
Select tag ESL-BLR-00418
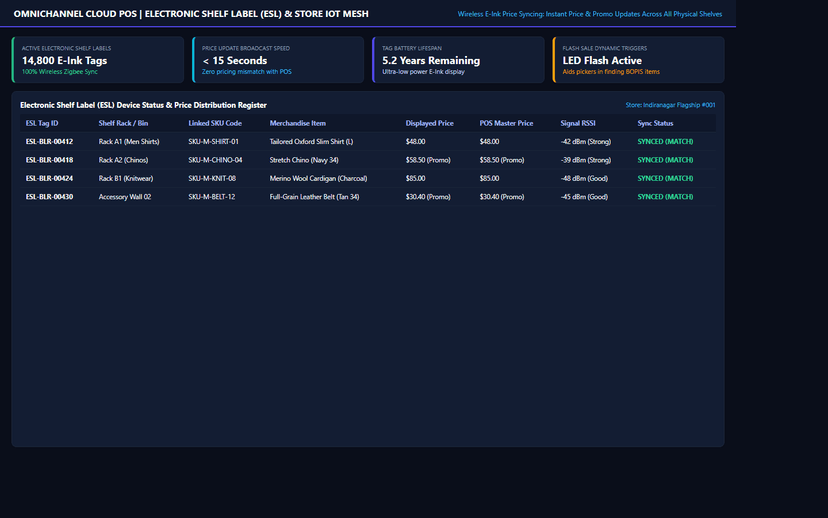point(49,160)
